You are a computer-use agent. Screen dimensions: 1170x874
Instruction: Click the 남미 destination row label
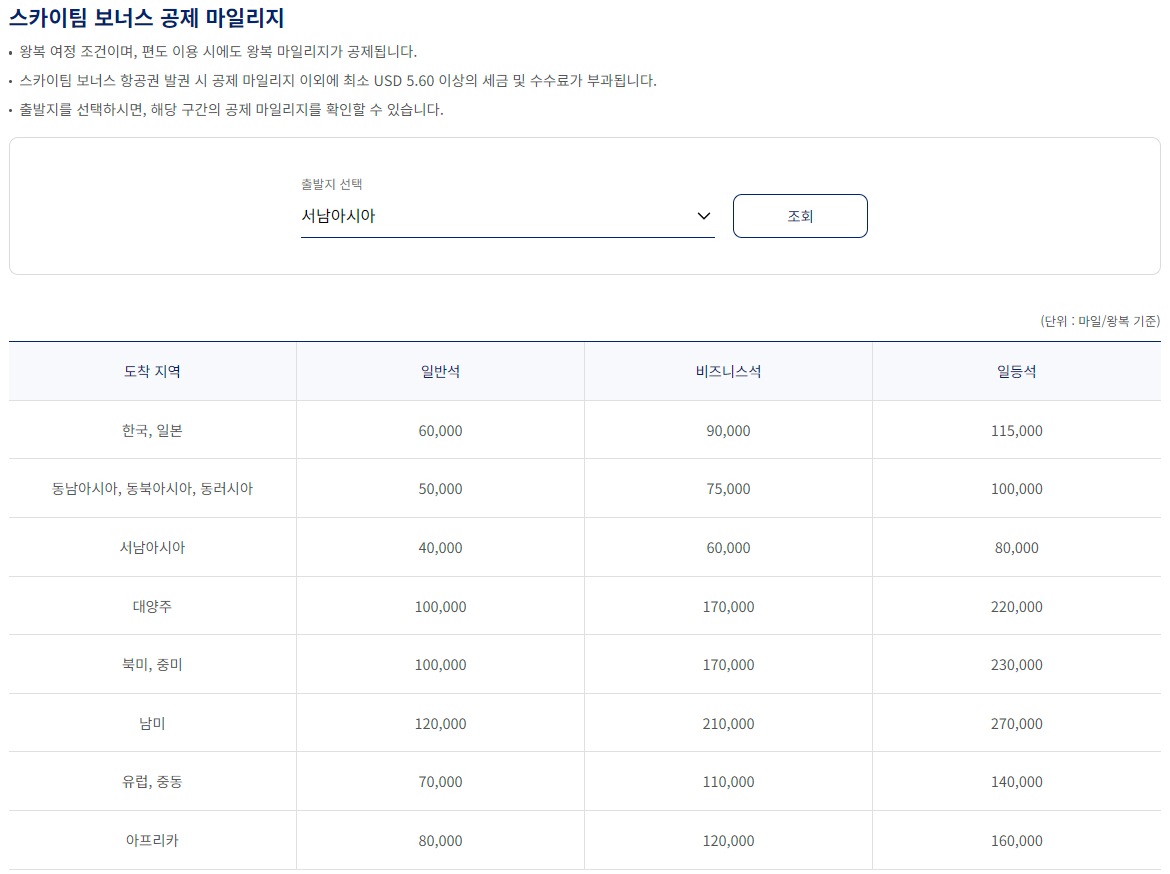pos(150,723)
